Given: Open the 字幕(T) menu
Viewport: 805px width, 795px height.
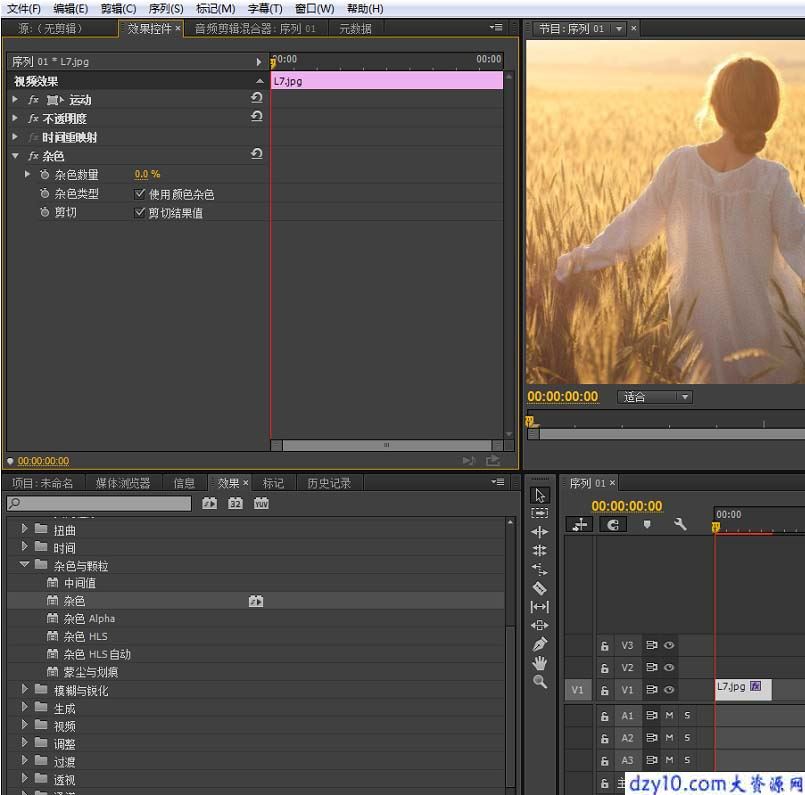Looking at the screenshot, I should coord(265,9).
